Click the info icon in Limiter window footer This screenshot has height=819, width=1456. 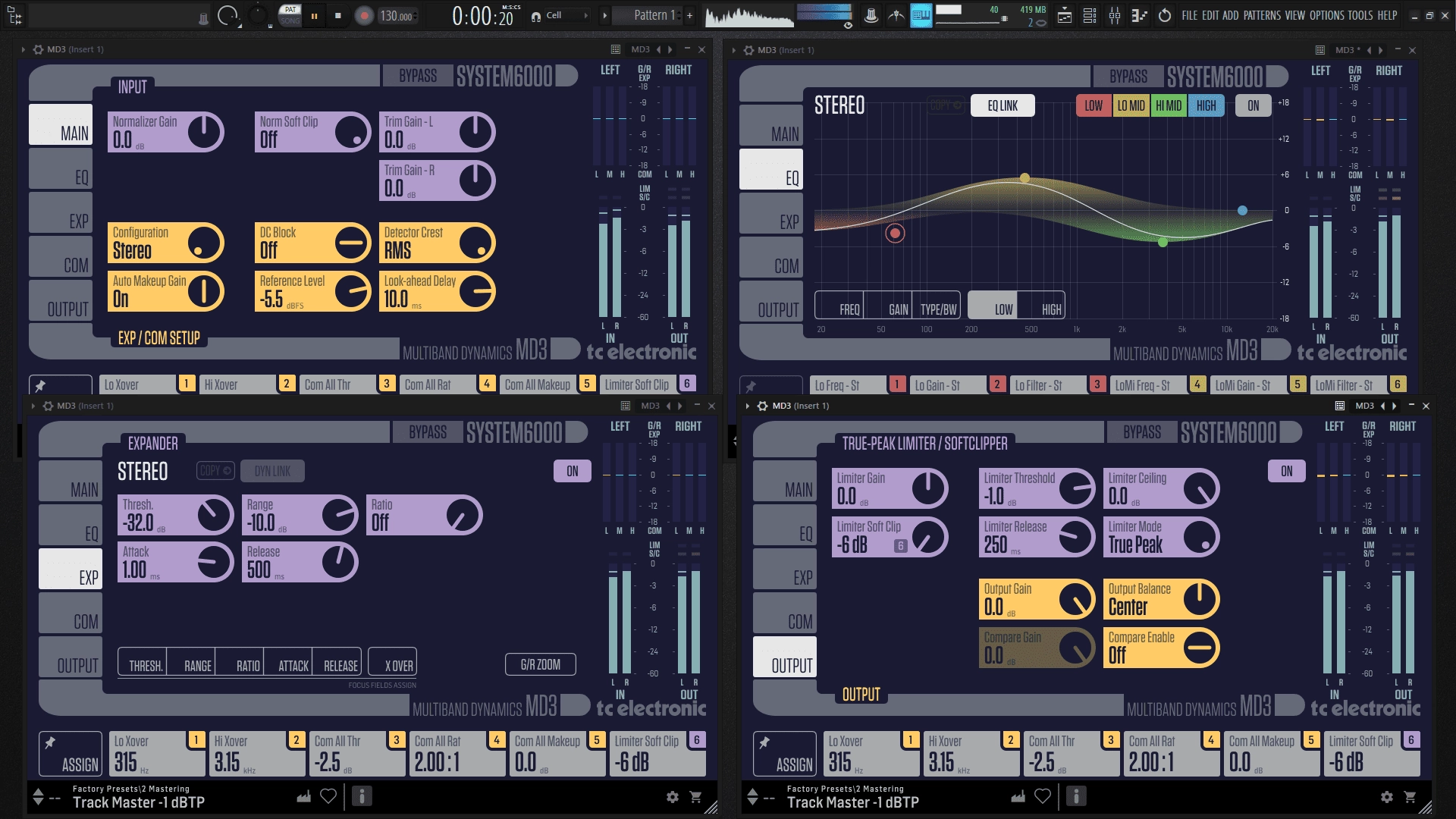pyautogui.click(x=1076, y=795)
